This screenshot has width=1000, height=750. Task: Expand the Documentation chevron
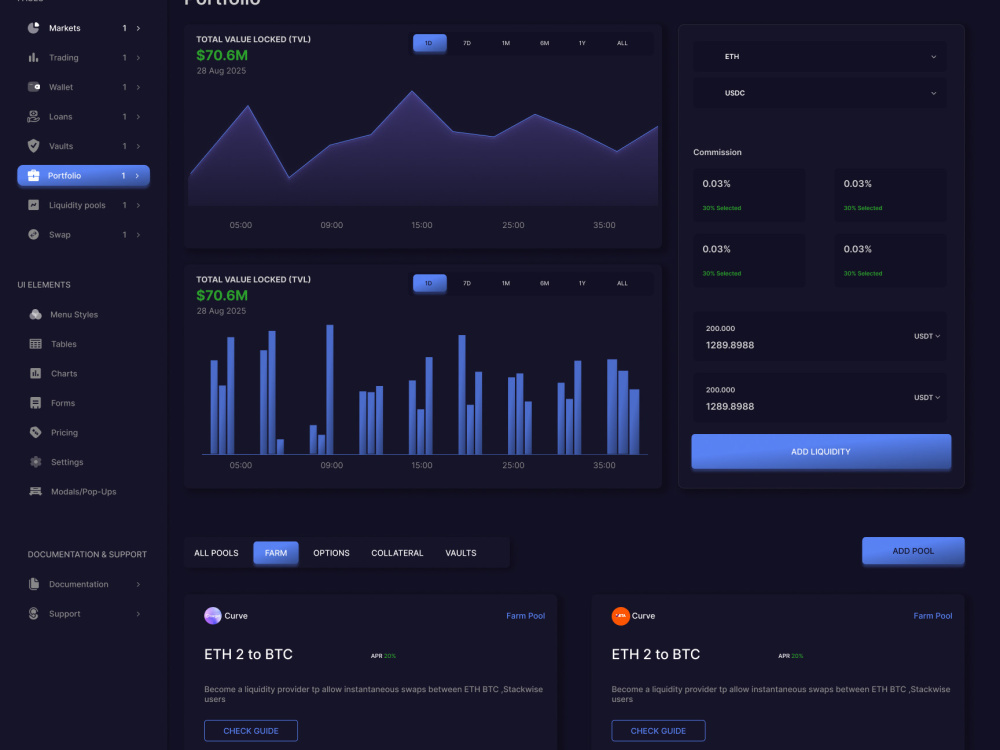coord(138,584)
